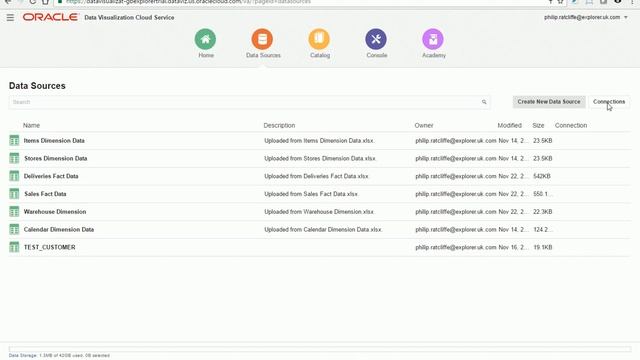Image resolution: width=640 pixels, height=360 pixels.
Task: Open Stores Dimension Data source
Action: tap(56, 158)
